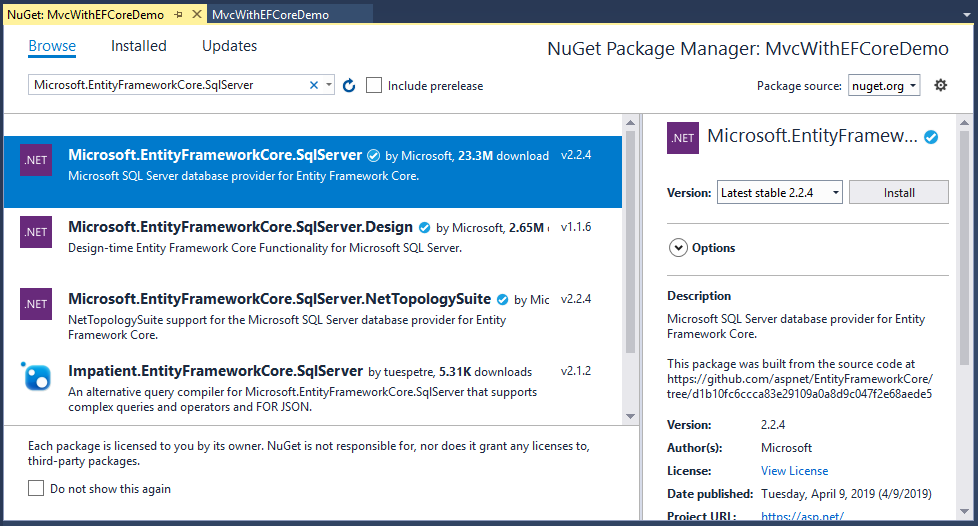Toggle Include prerelease checkbox
The width and height of the screenshot is (978, 526).
(x=374, y=85)
